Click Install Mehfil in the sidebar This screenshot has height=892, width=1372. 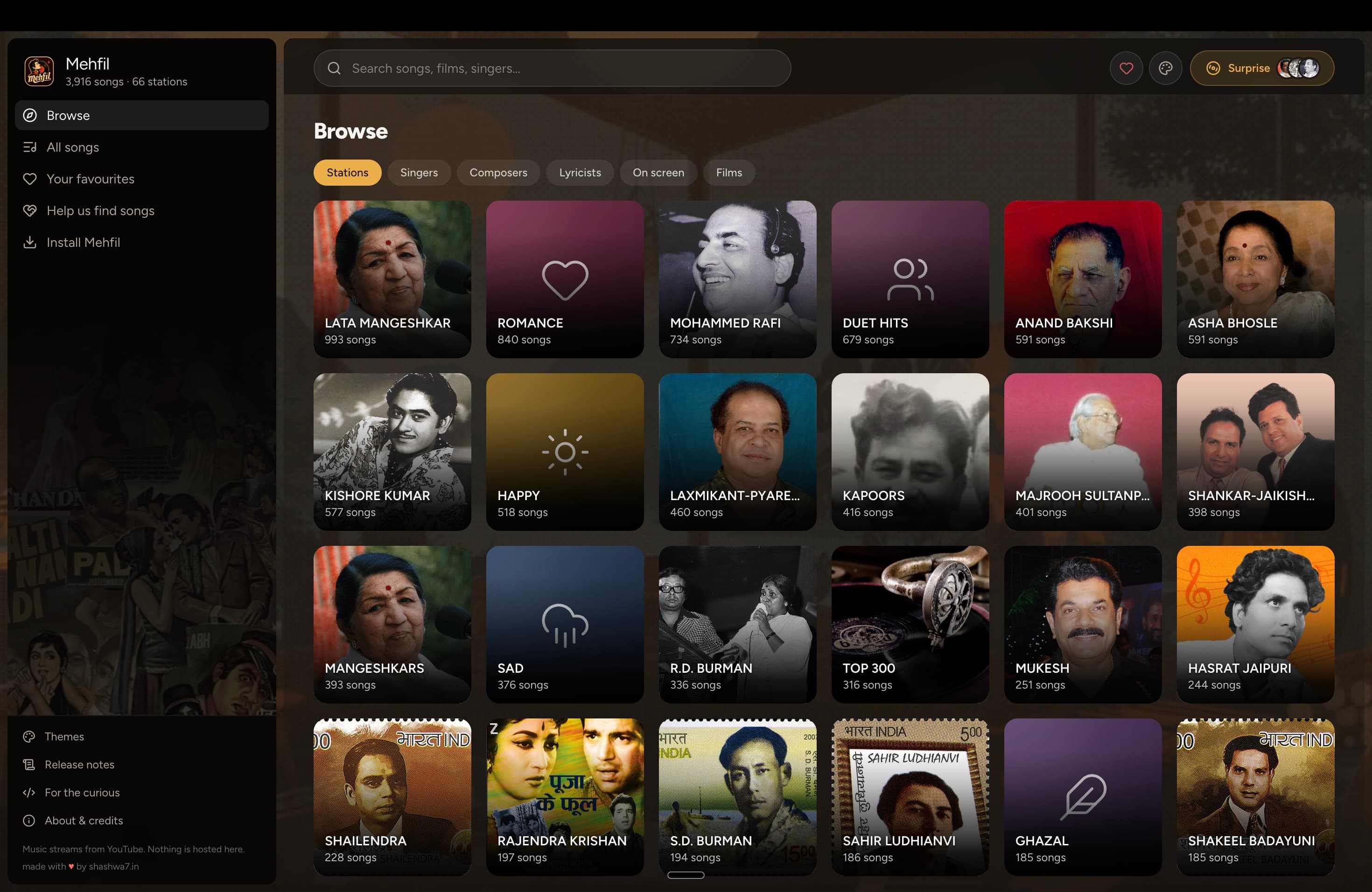click(142, 242)
